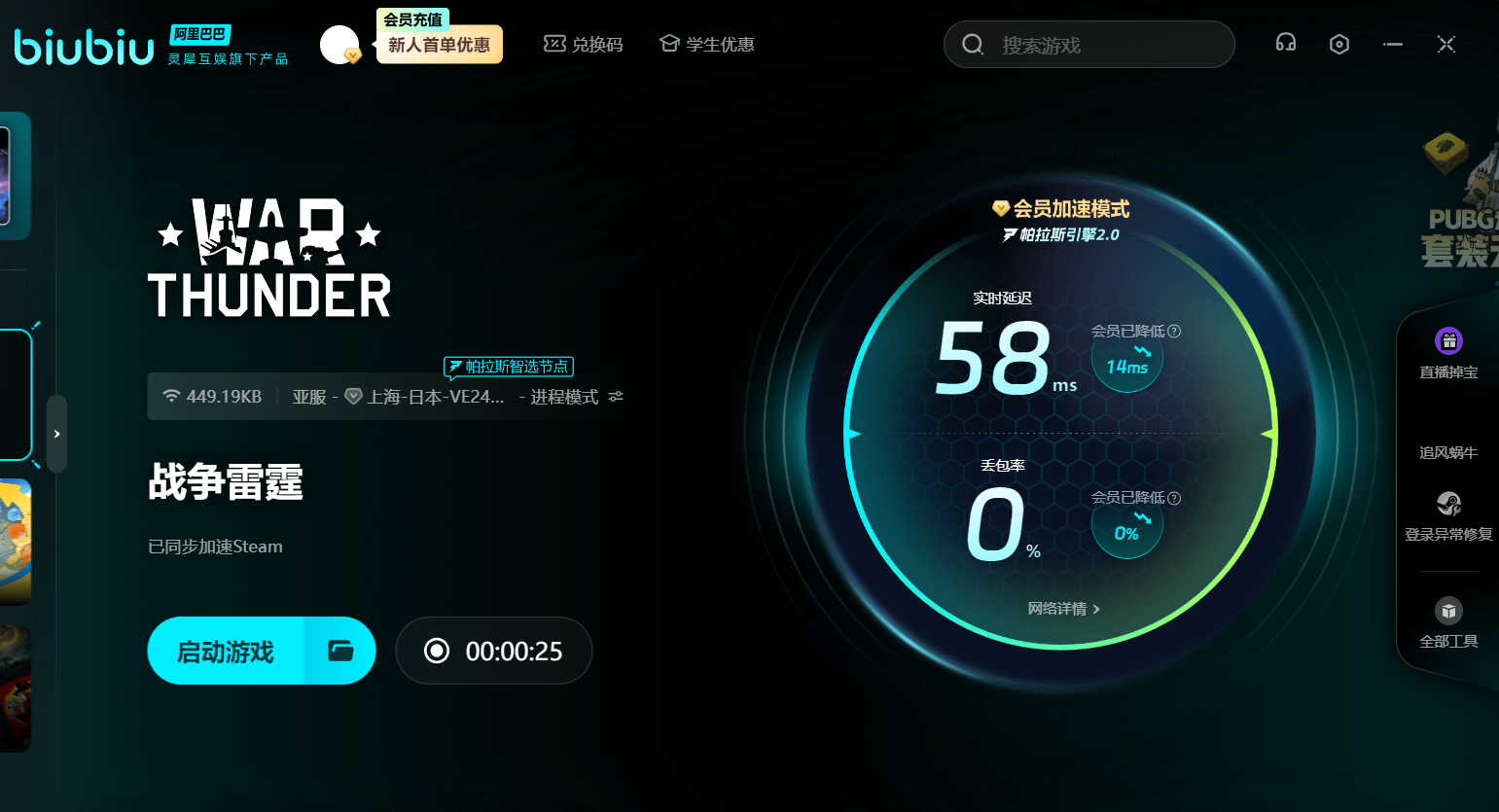Click the 启动游戏 launch button
The image size is (1499, 812).
(226, 651)
